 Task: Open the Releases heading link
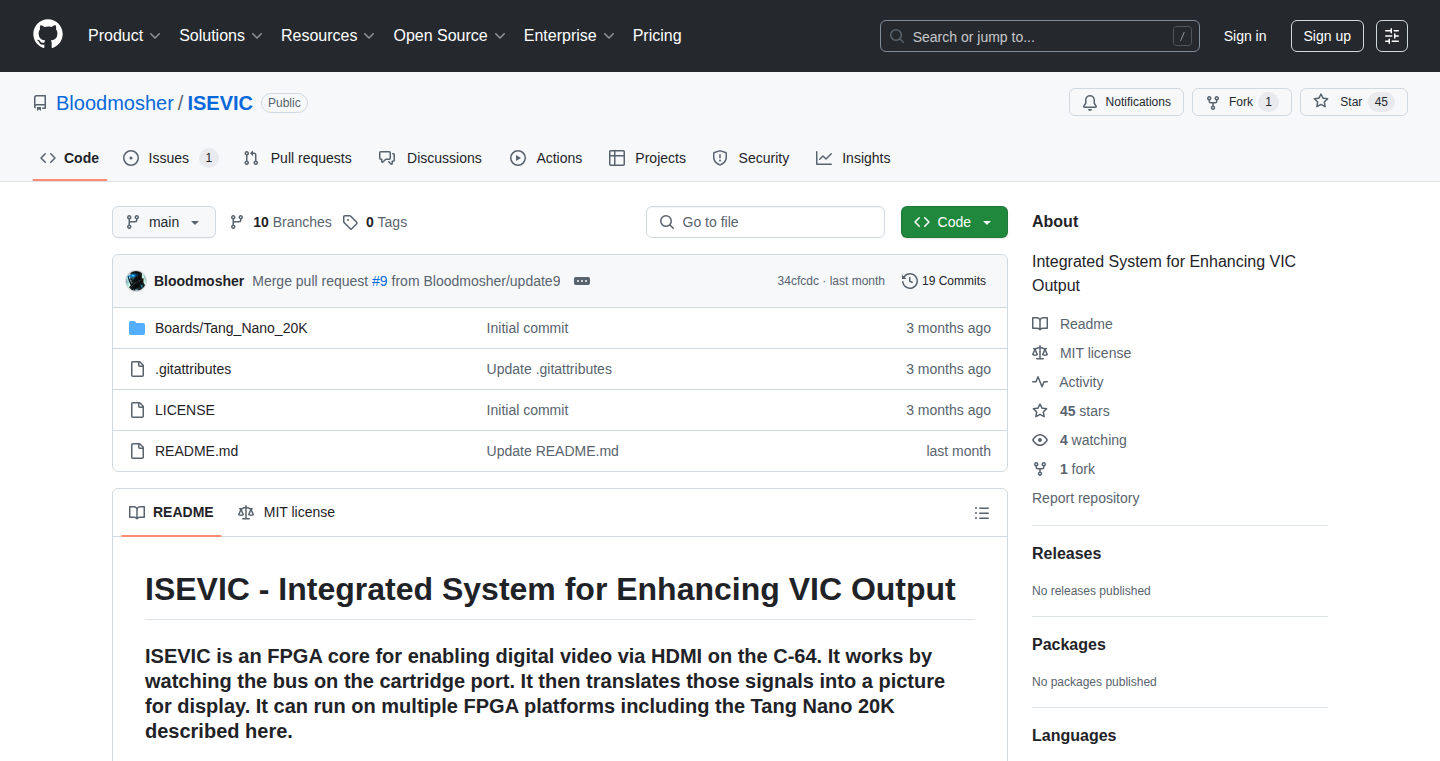click(x=1066, y=553)
